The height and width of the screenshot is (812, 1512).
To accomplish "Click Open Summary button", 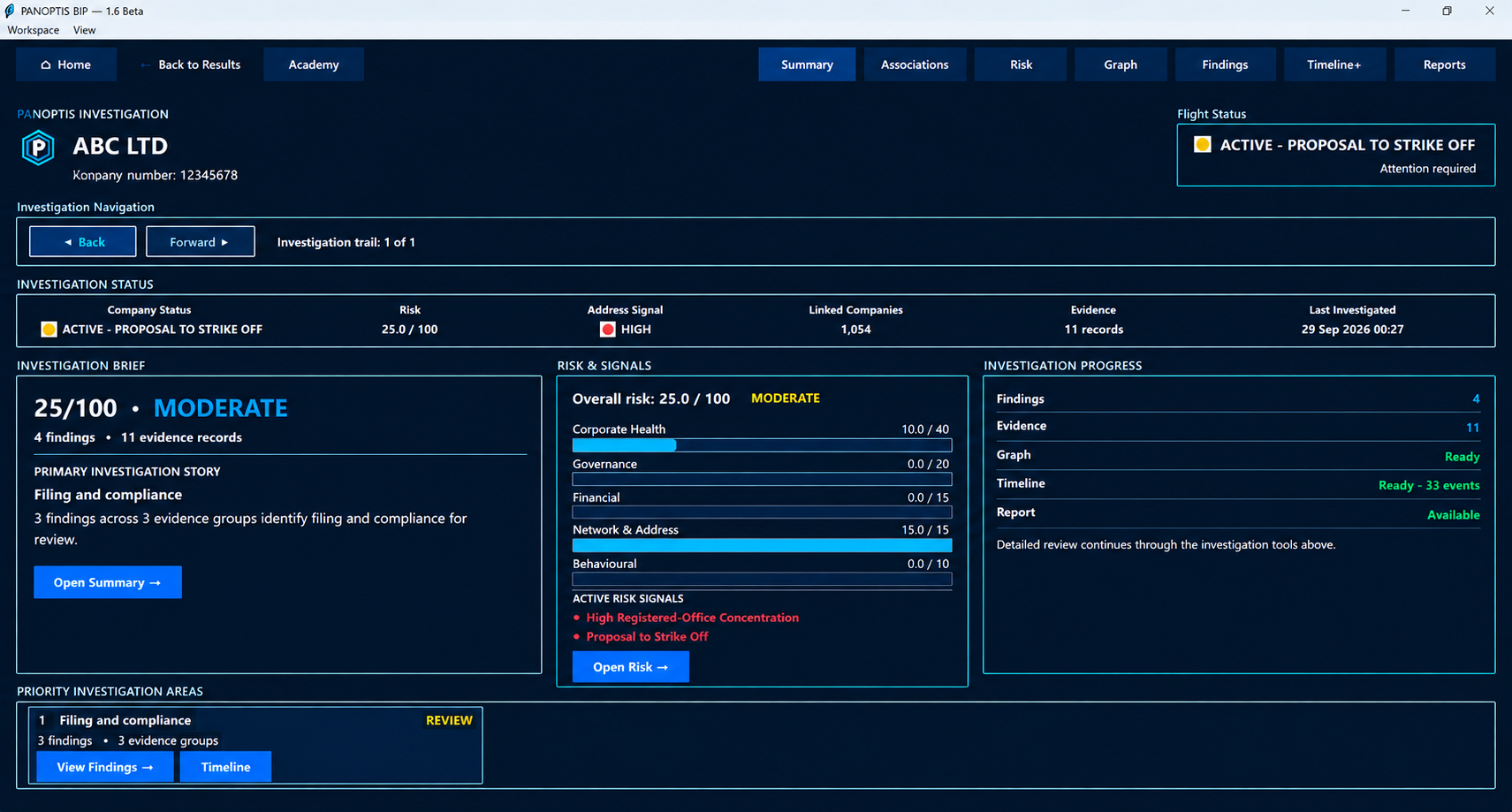I will tap(108, 582).
